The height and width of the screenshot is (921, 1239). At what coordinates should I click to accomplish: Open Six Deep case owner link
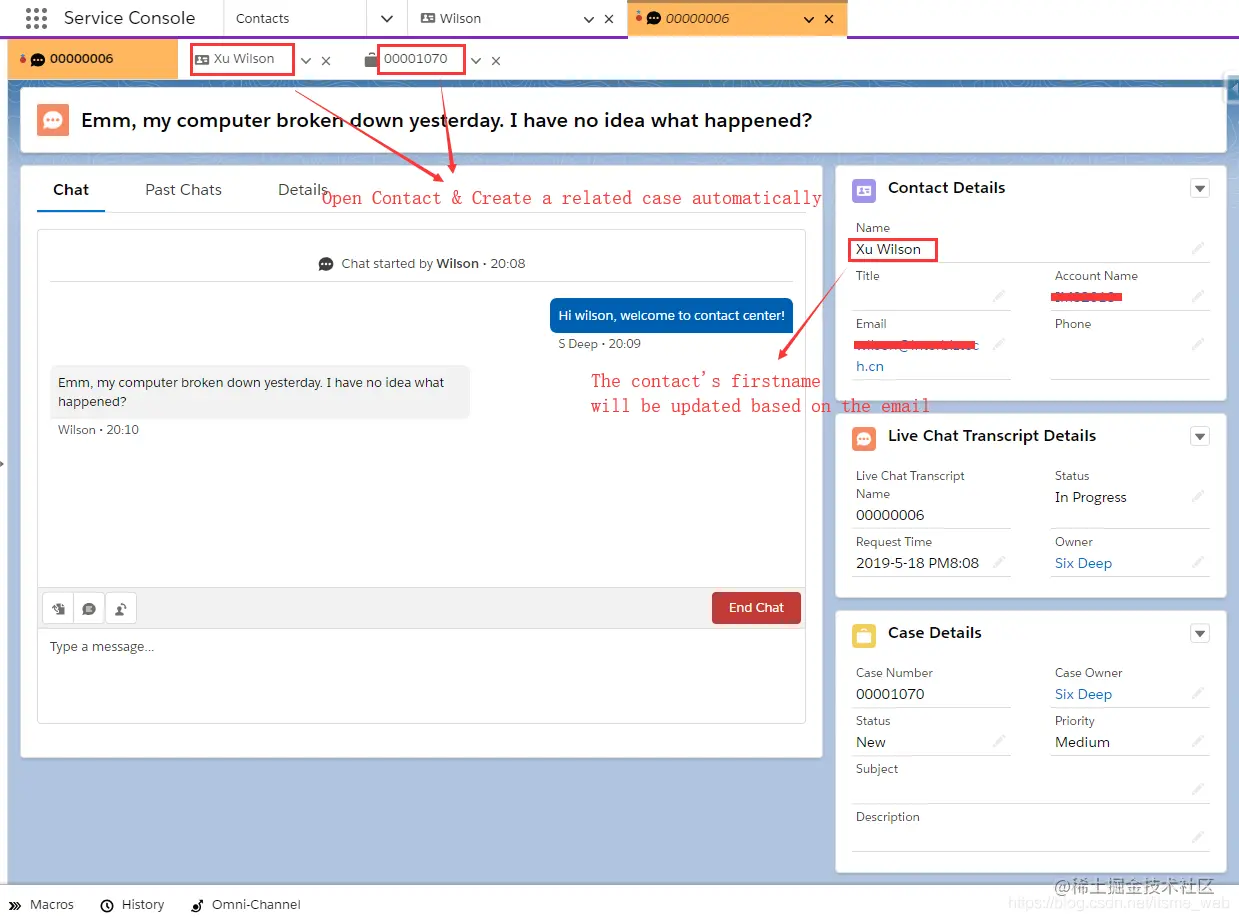pyautogui.click(x=1083, y=694)
